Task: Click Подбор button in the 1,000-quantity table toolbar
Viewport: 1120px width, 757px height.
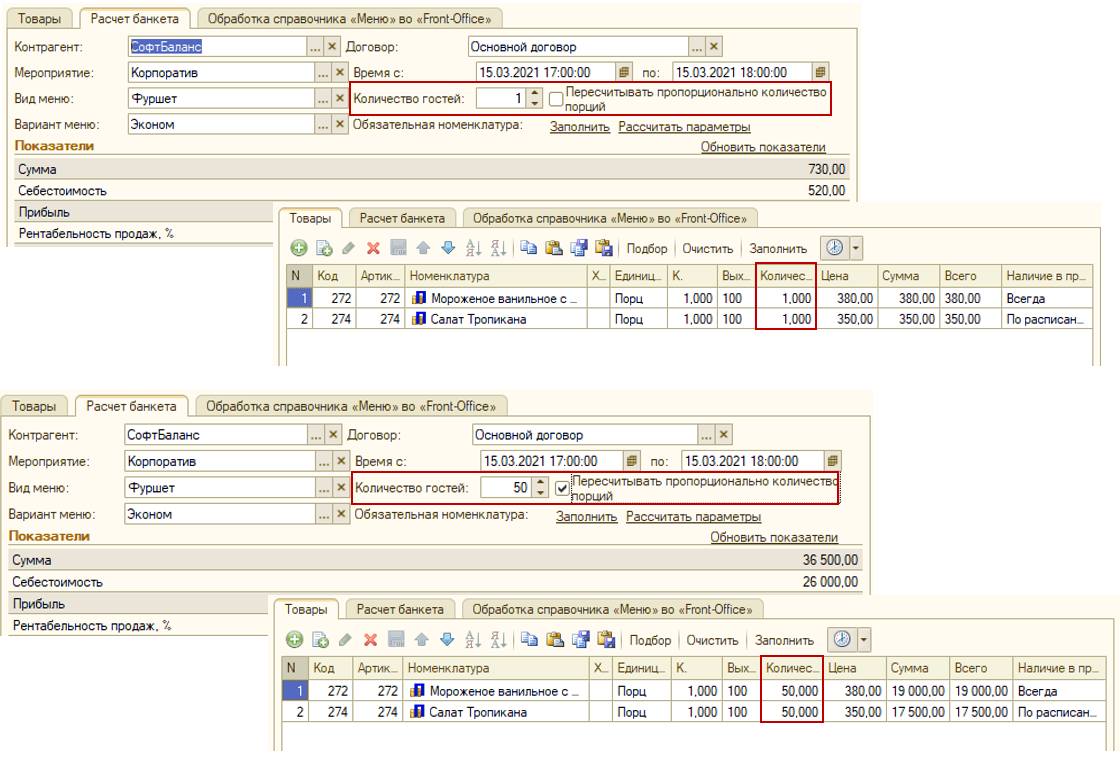Action: pos(646,249)
